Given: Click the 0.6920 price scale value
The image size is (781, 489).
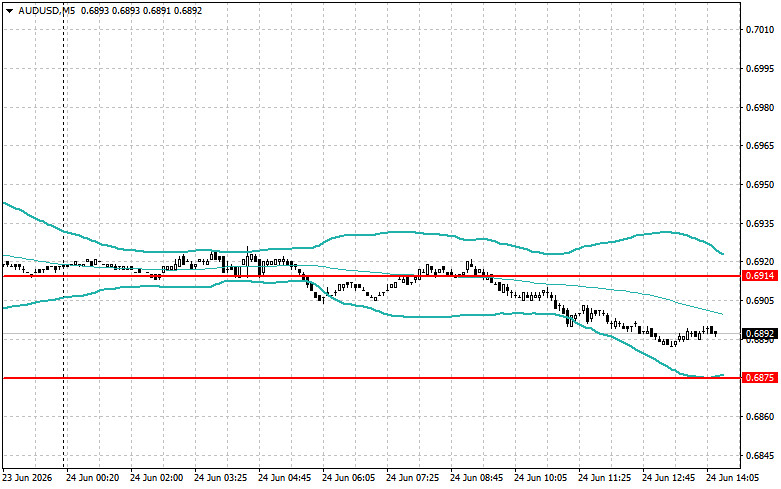Looking at the screenshot, I should (x=760, y=262).
